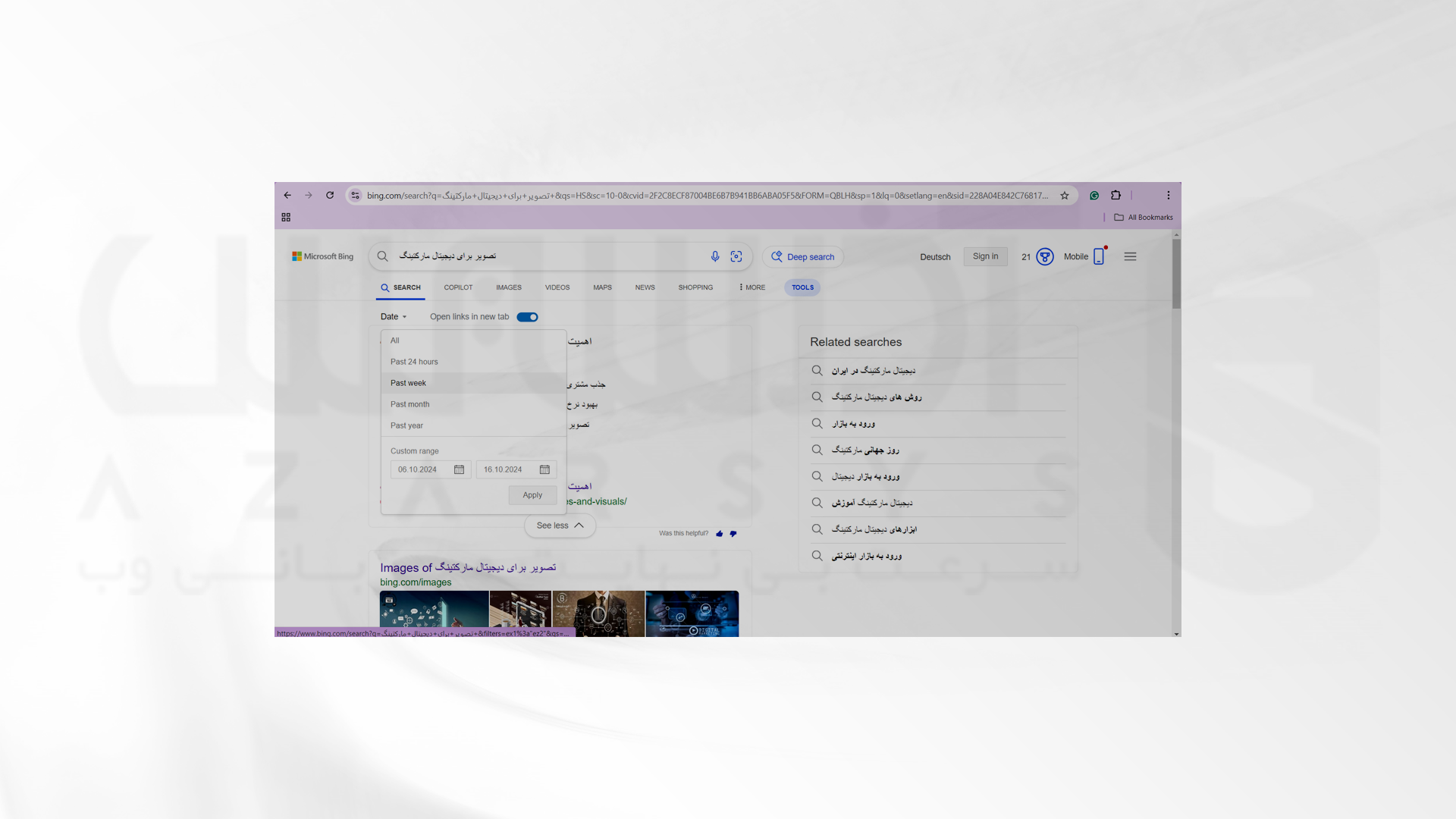Image resolution: width=1456 pixels, height=819 pixels.
Task: Switch to the Images search tab
Action: coord(509,287)
